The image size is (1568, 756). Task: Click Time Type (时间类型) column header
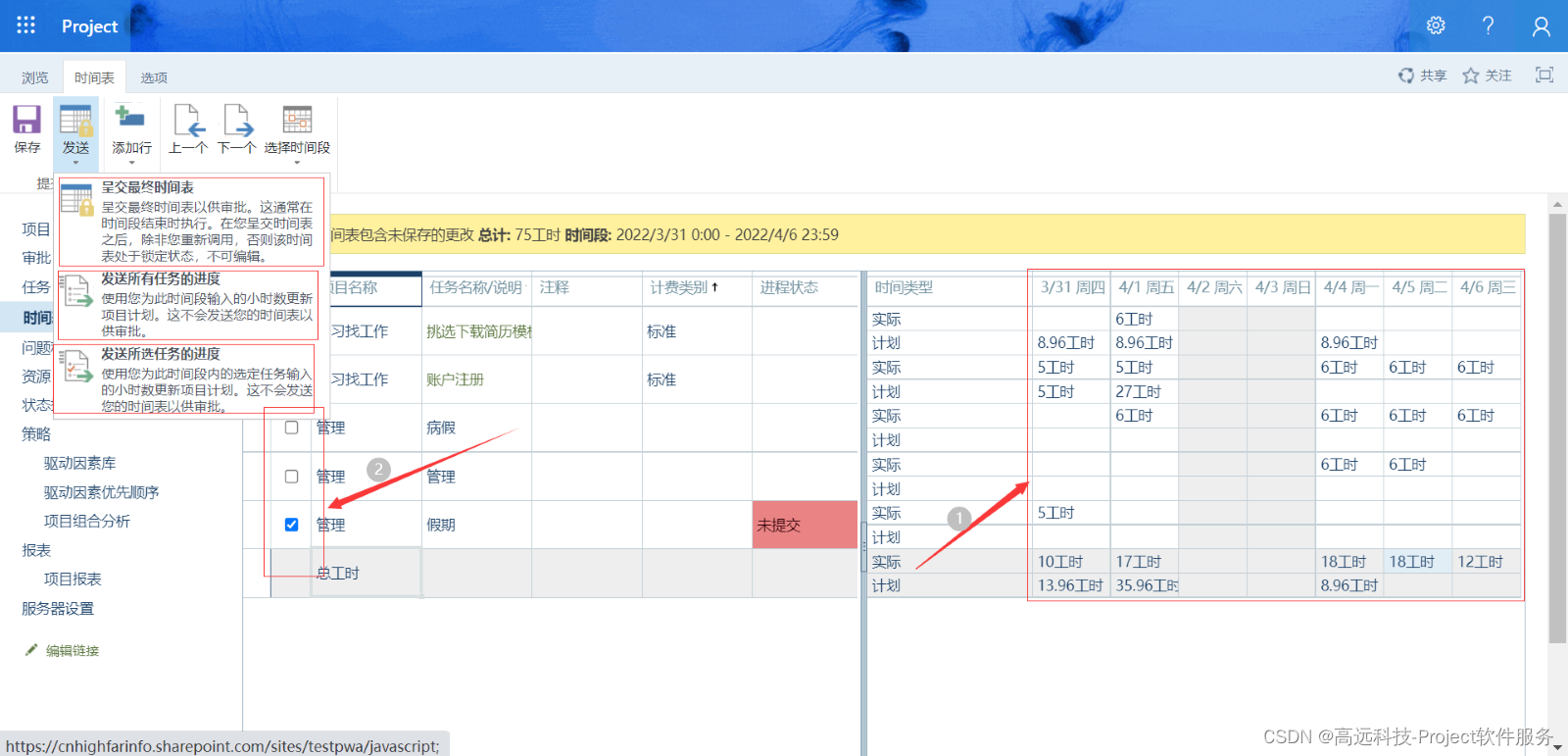point(949,287)
